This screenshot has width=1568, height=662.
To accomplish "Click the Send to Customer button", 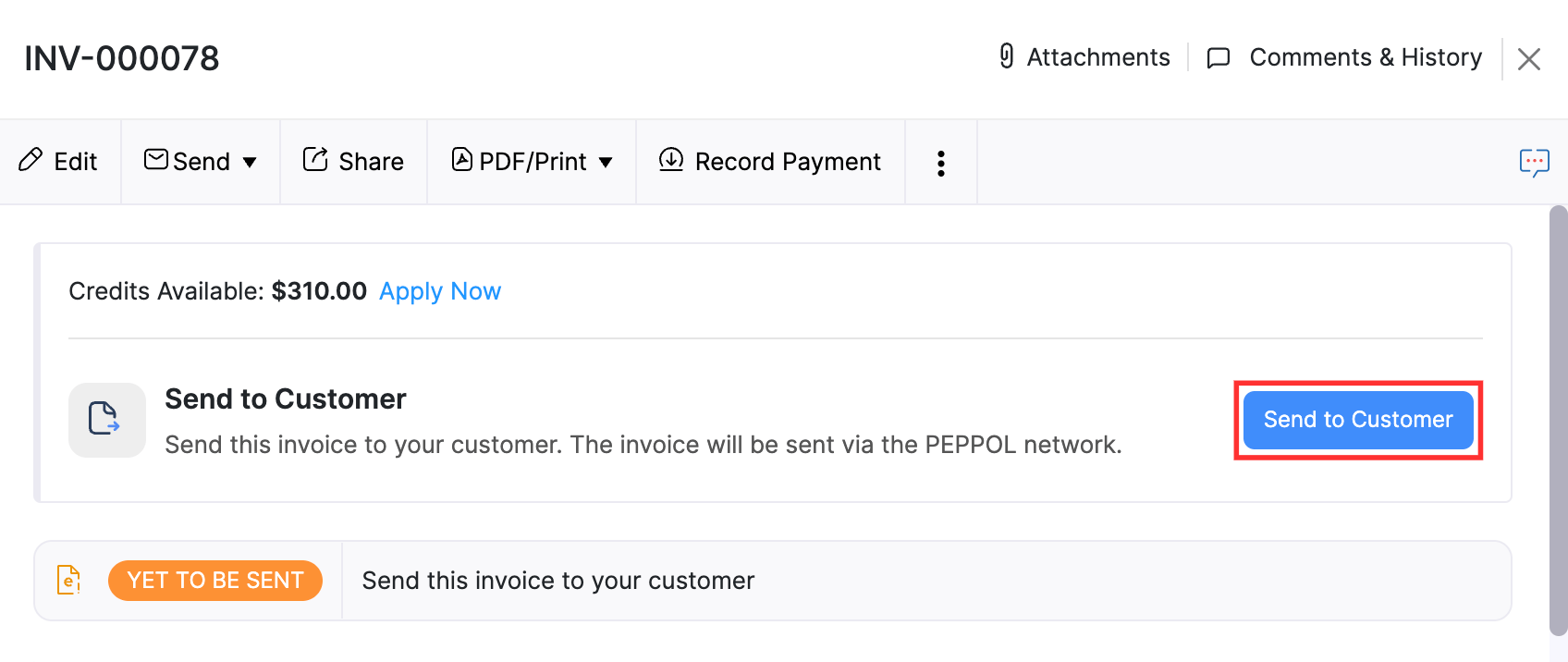I will (1357, 420).
